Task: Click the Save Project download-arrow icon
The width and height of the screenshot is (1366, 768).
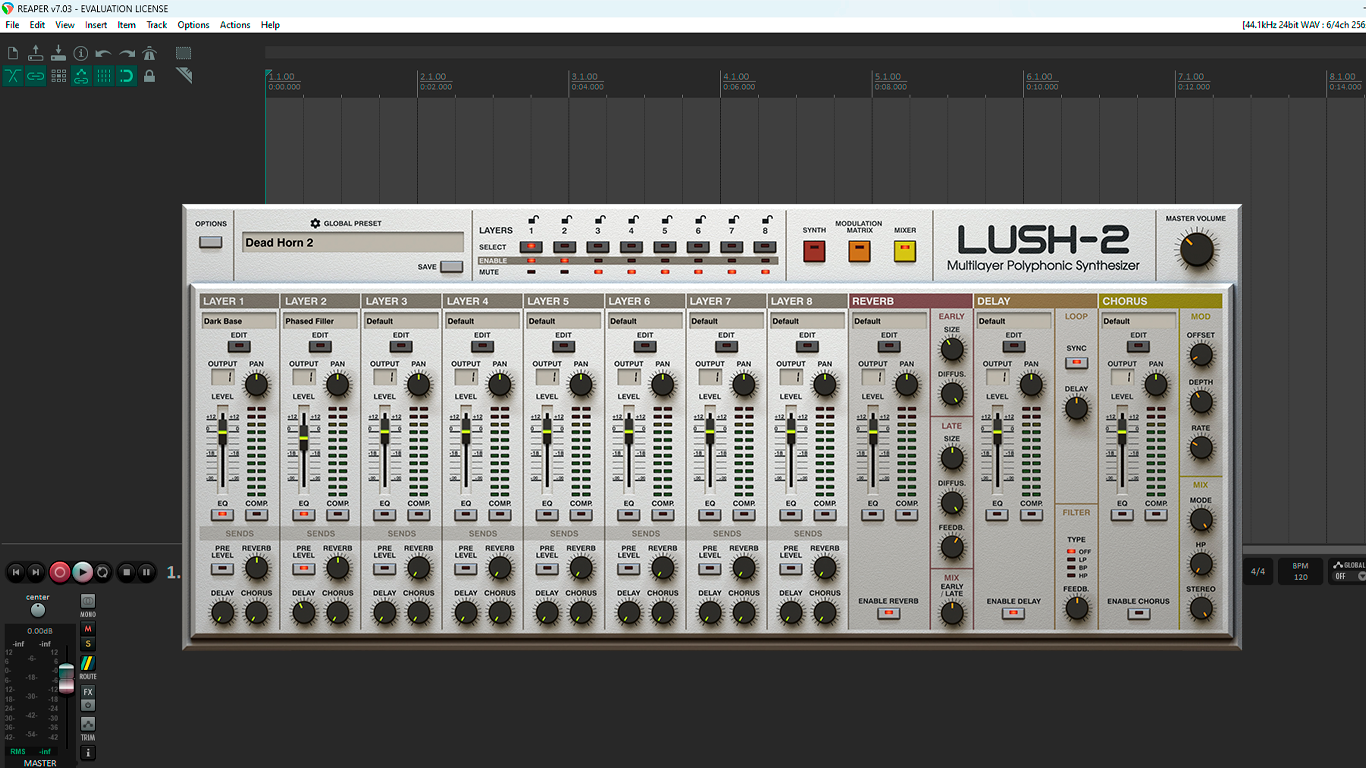Action: coord(58,53)
